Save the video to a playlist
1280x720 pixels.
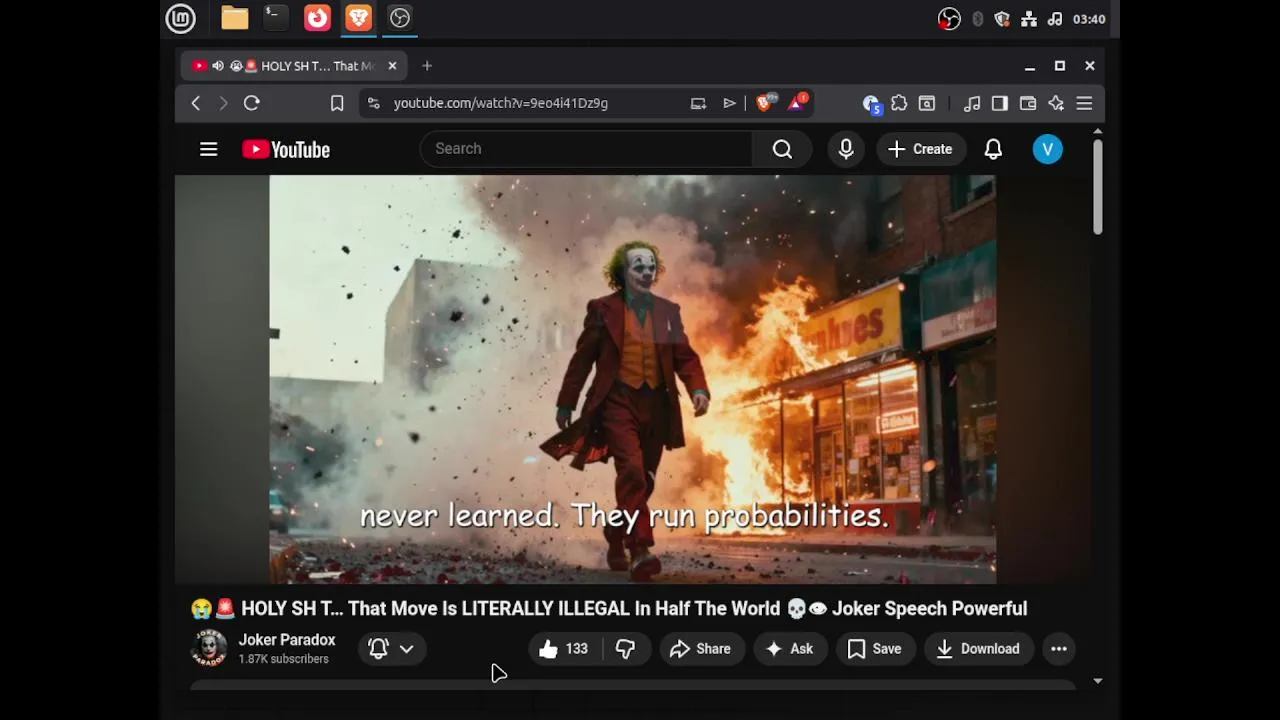[x=875, y=649]
